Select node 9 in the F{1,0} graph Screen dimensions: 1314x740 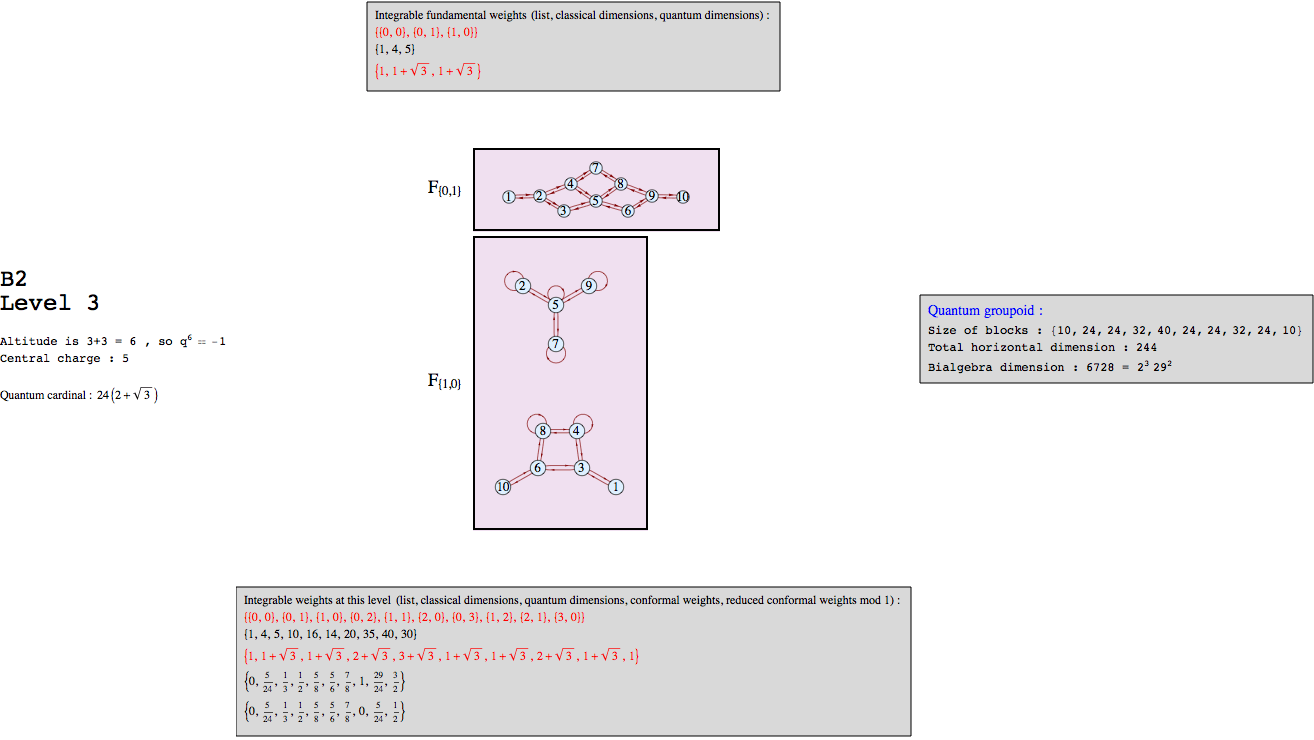point(589,286)
